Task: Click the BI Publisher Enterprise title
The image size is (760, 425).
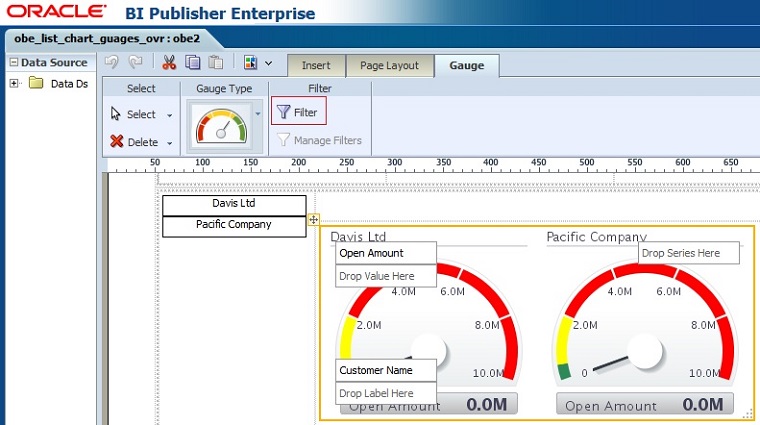Action: 220,13
